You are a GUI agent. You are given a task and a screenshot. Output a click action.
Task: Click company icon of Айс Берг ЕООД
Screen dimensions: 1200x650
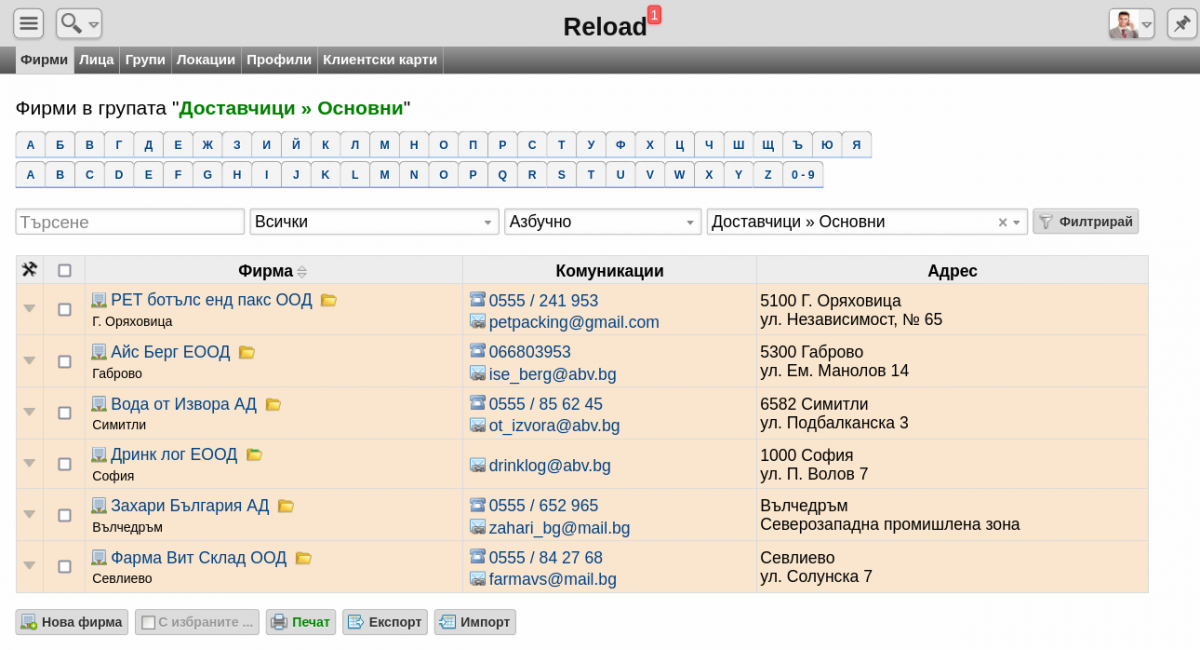[x=99, y=352]
